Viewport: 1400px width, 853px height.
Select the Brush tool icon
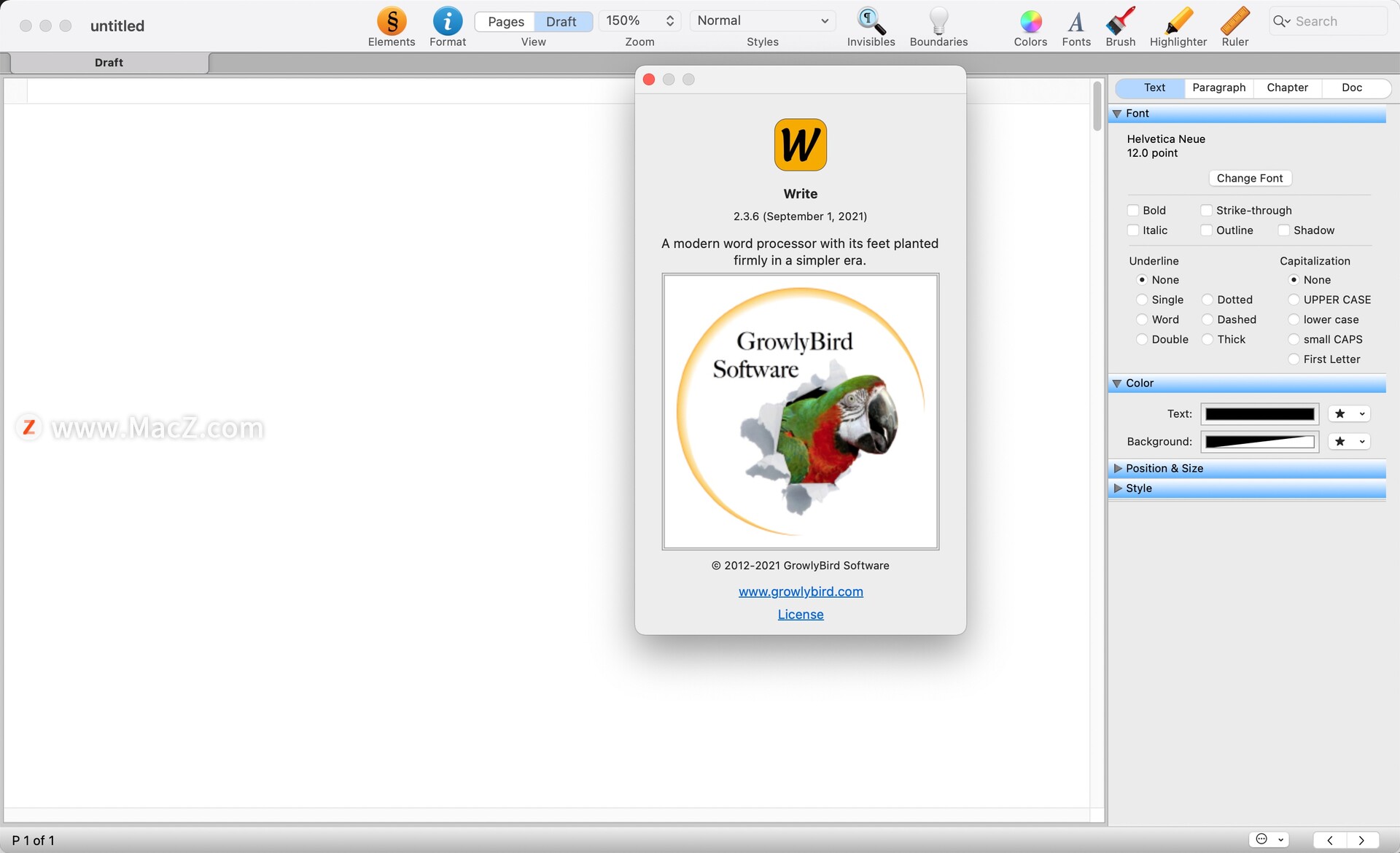[1120, 21]
